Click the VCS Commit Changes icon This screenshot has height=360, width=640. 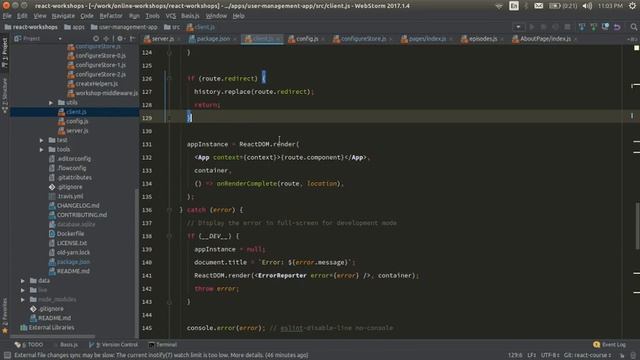click(593, 27)
